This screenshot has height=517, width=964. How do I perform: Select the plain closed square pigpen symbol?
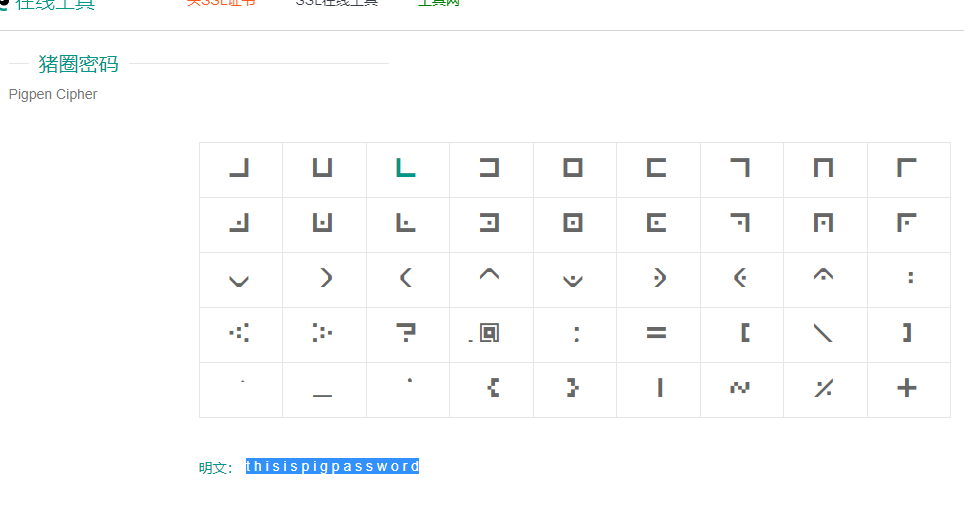pos(573,169)
